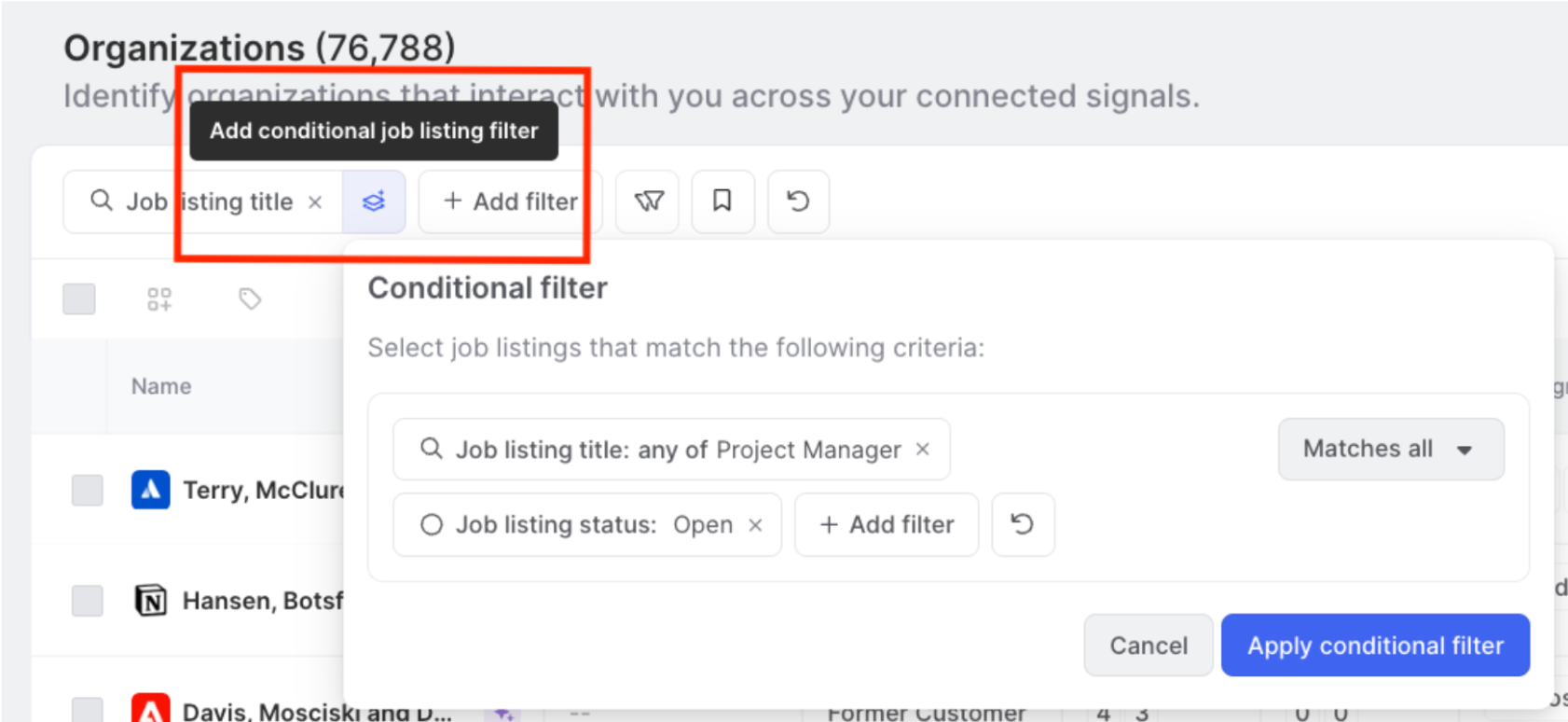Screen dimensions: 1568x722
Task: Remove the Job listing status Open filter
Action: (756, 525)
